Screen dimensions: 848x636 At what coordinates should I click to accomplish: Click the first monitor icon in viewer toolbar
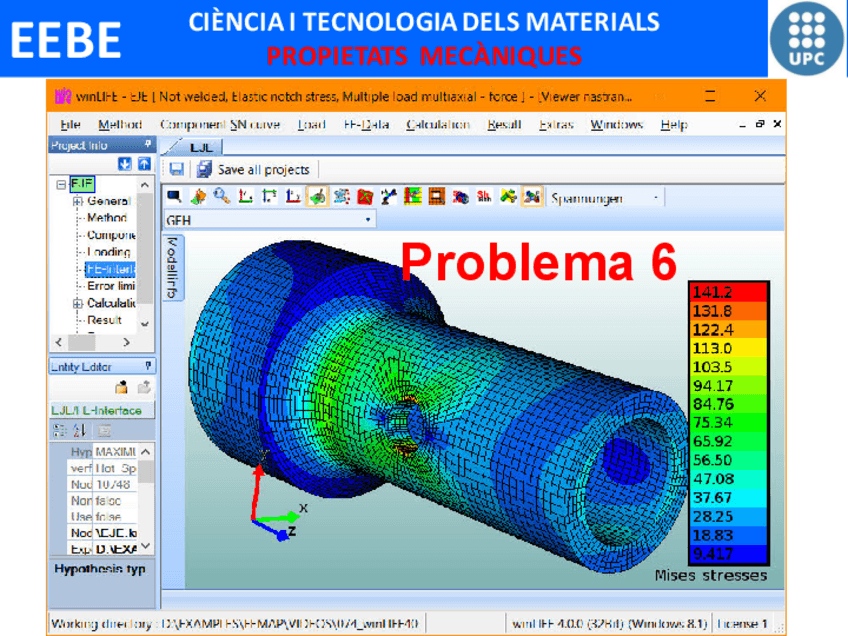click(174, 197)
